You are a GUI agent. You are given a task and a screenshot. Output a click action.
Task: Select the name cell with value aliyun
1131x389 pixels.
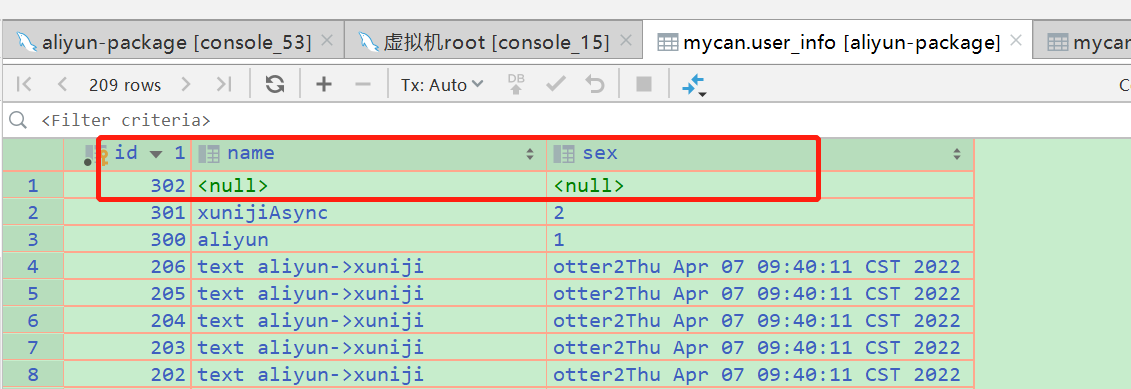369,240
